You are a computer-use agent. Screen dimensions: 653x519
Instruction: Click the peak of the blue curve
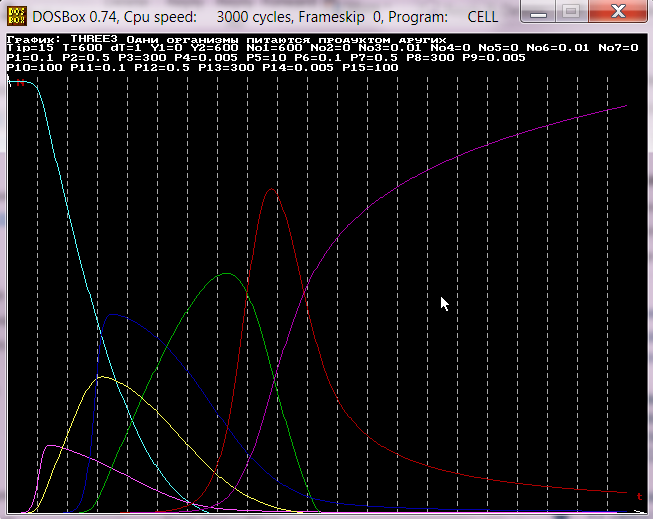click(112, 314)
